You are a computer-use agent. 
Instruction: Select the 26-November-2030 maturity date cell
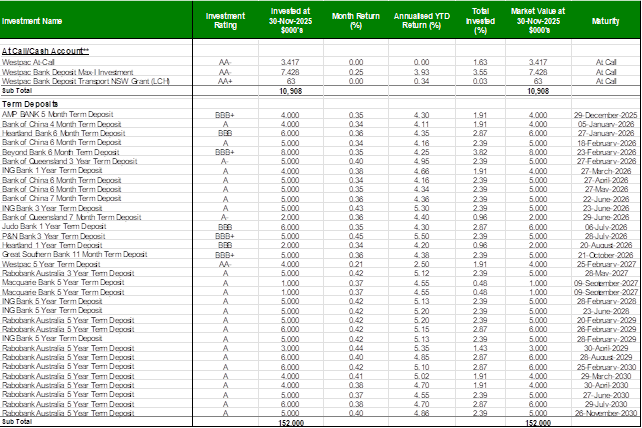click(601, 411)
